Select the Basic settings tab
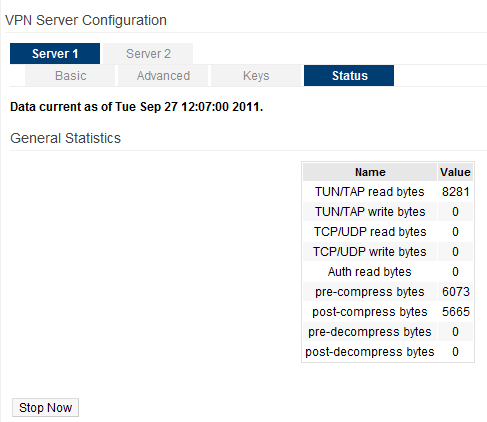 click(x=70, y=76)
